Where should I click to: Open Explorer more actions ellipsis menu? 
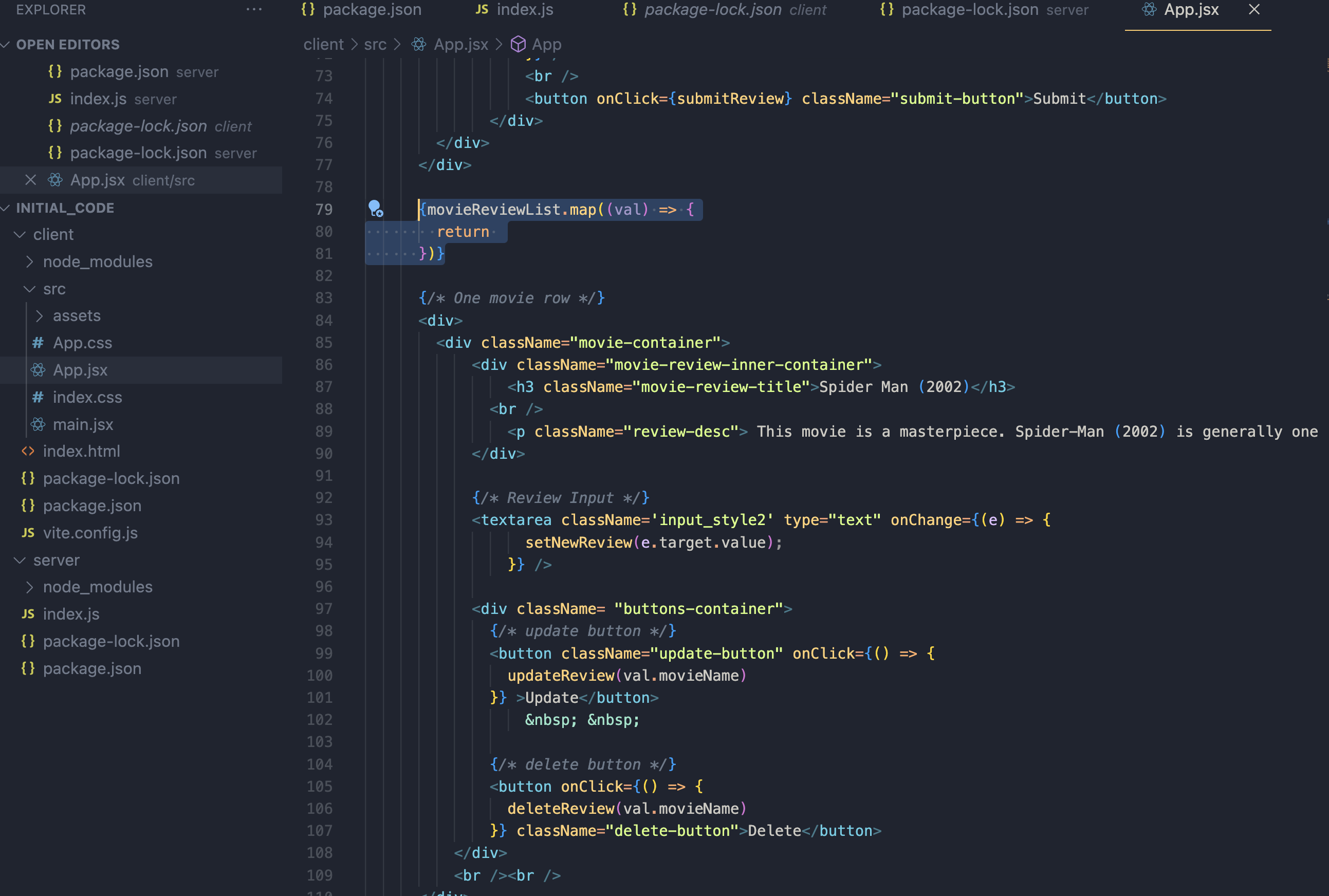point(254,10)
